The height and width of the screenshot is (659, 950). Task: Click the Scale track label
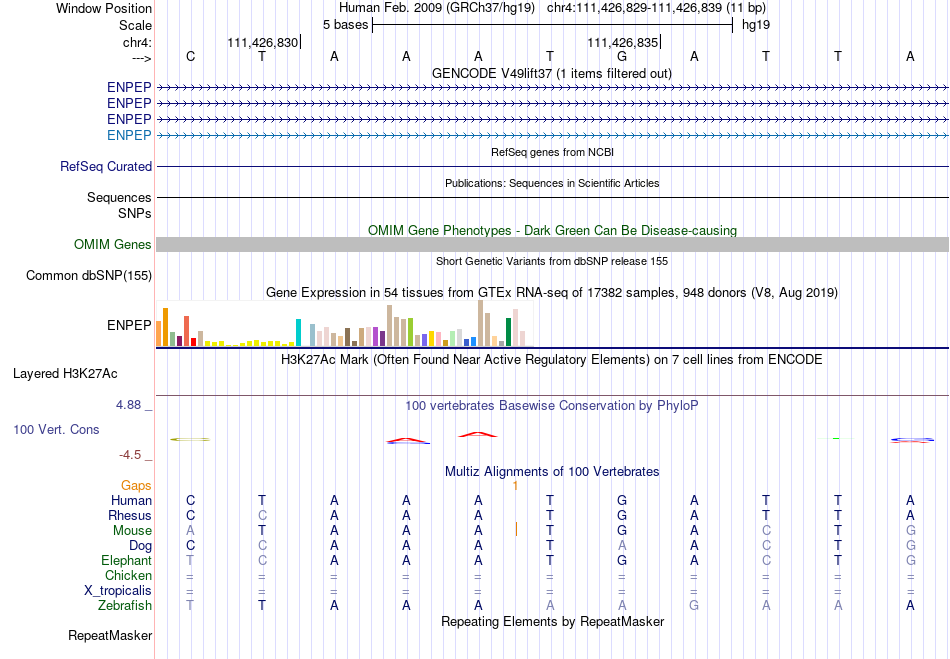pos(135,25)
